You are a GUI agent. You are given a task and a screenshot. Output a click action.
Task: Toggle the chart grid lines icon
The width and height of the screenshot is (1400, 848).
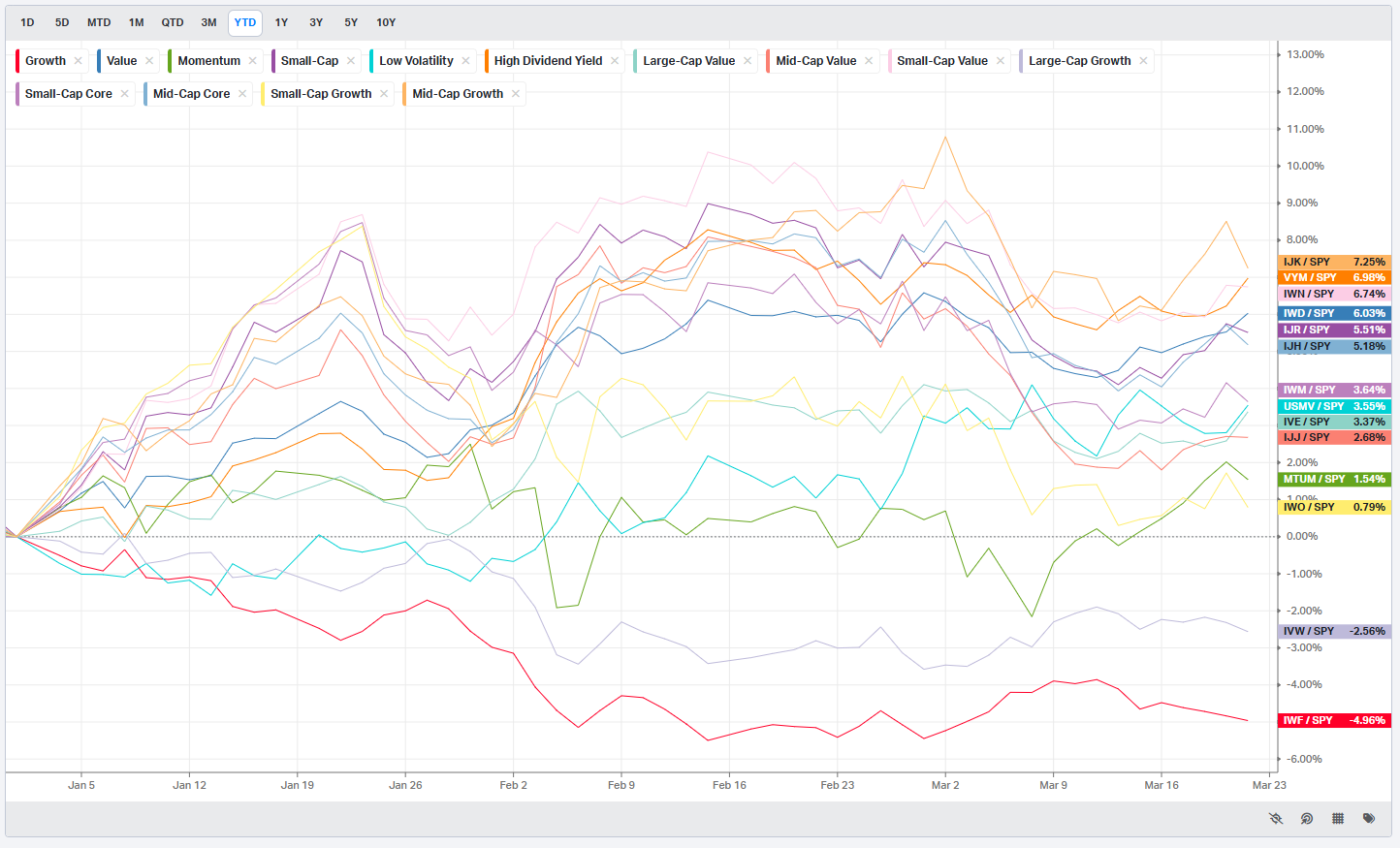coord(1338,819)
